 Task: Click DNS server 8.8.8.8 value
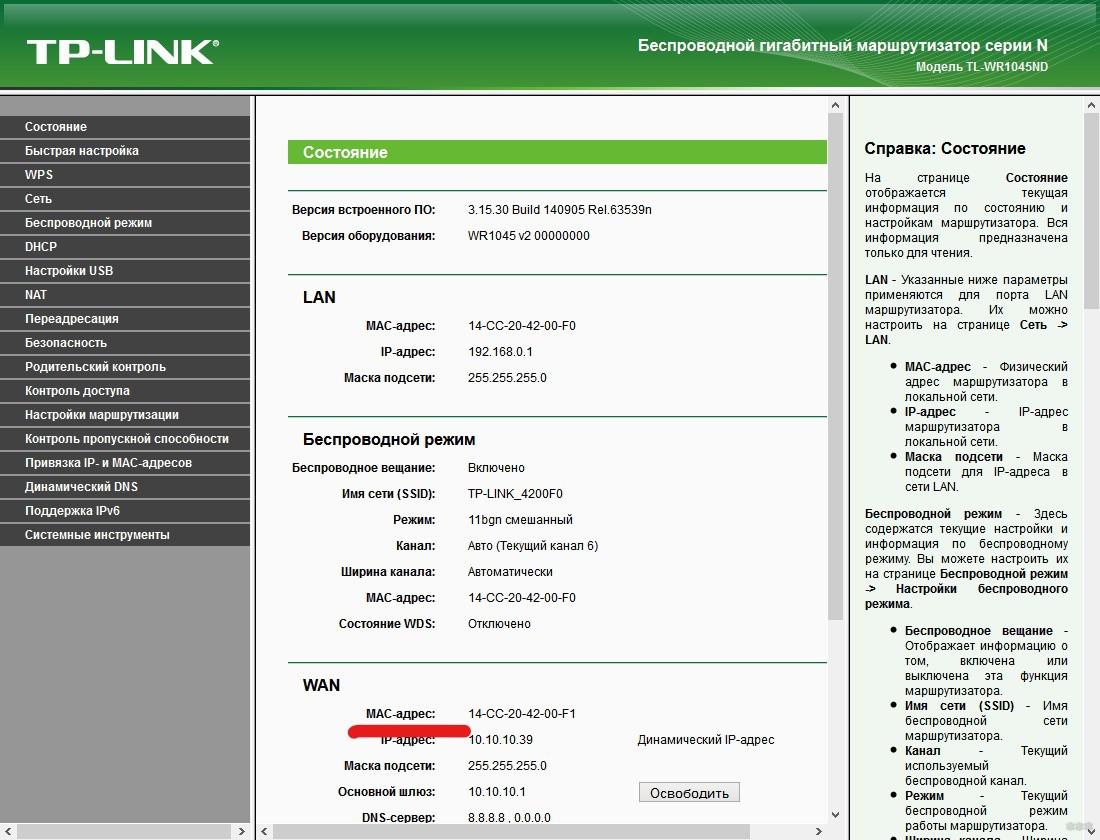click(509, 818)
